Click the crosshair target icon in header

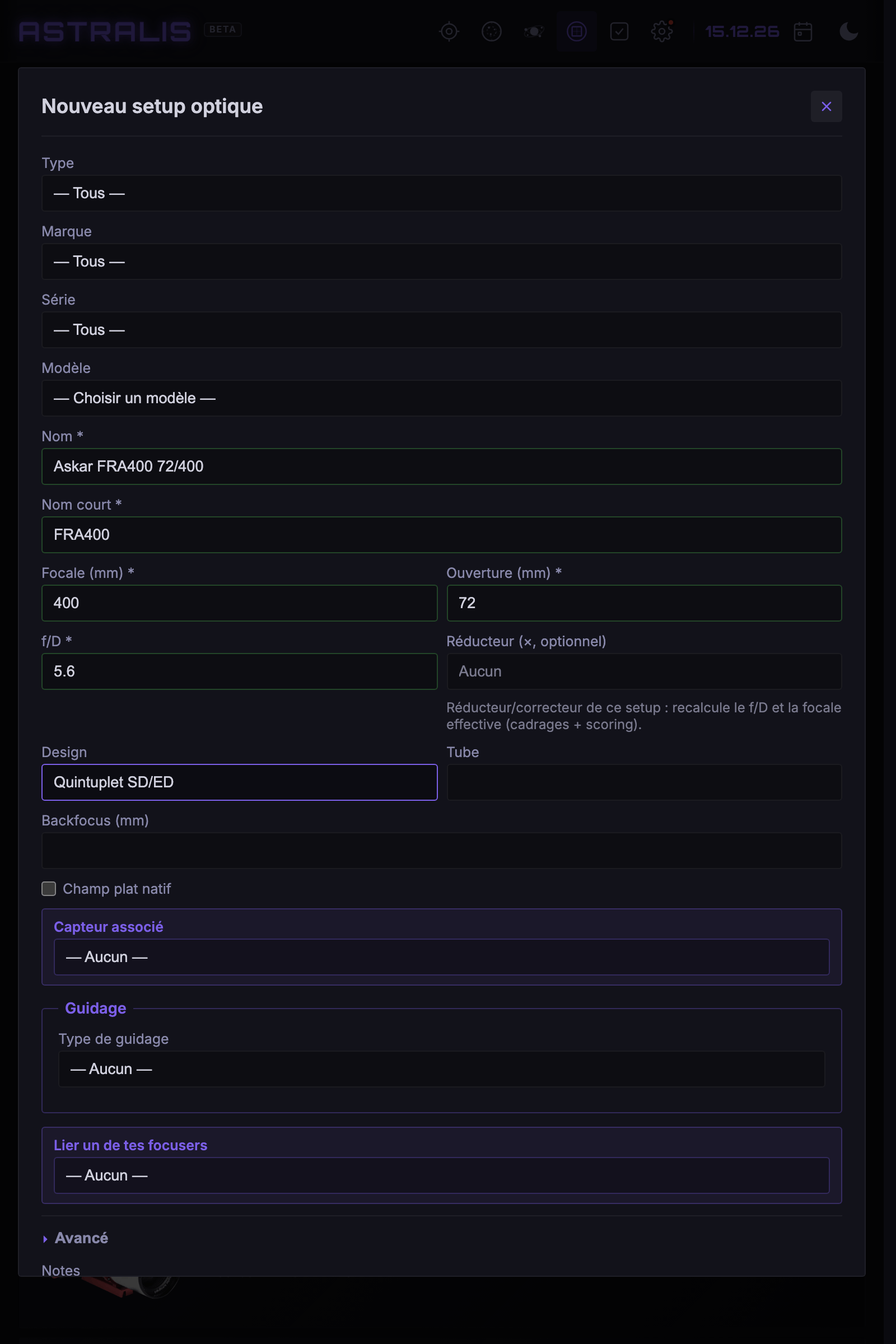(449, 31)
